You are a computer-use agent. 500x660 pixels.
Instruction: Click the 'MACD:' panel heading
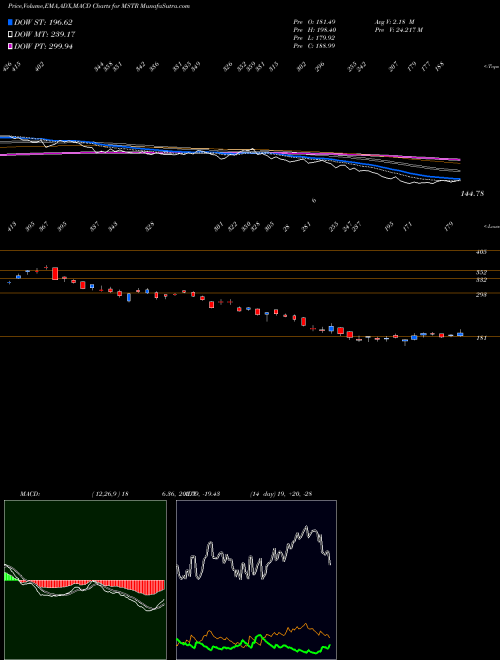click(x=29, y=494)
